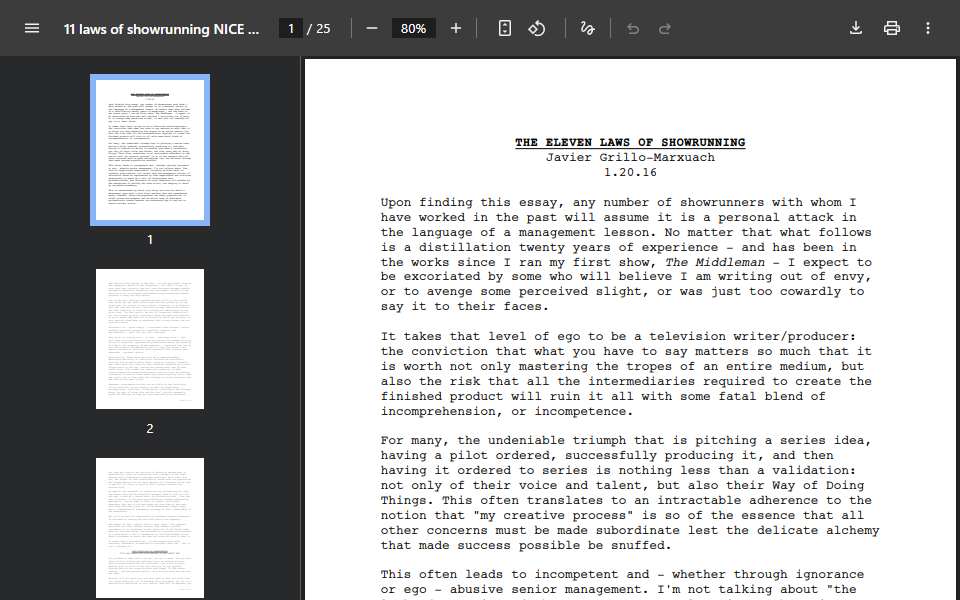Click the 80% zoom level field
Screen dimensions: 960x600
(413, 28)
